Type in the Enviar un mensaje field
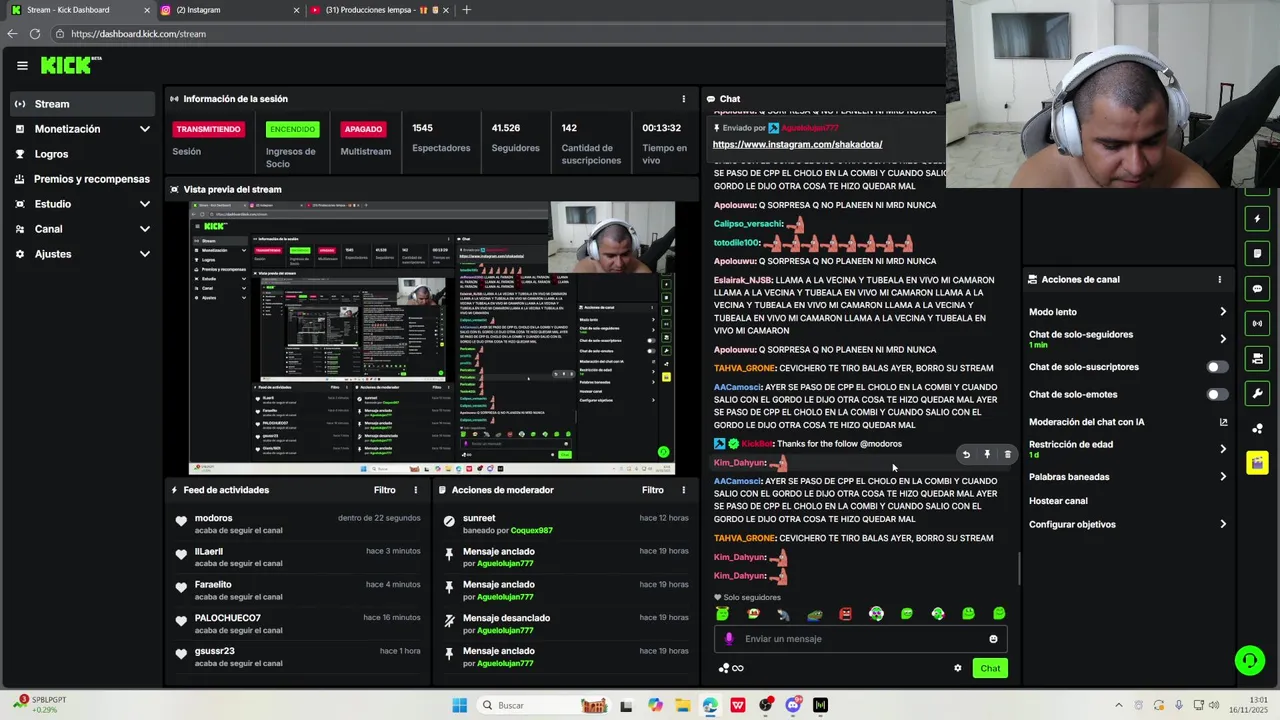The height and width of the screenshot is (720, 1280). coord(860,639)
